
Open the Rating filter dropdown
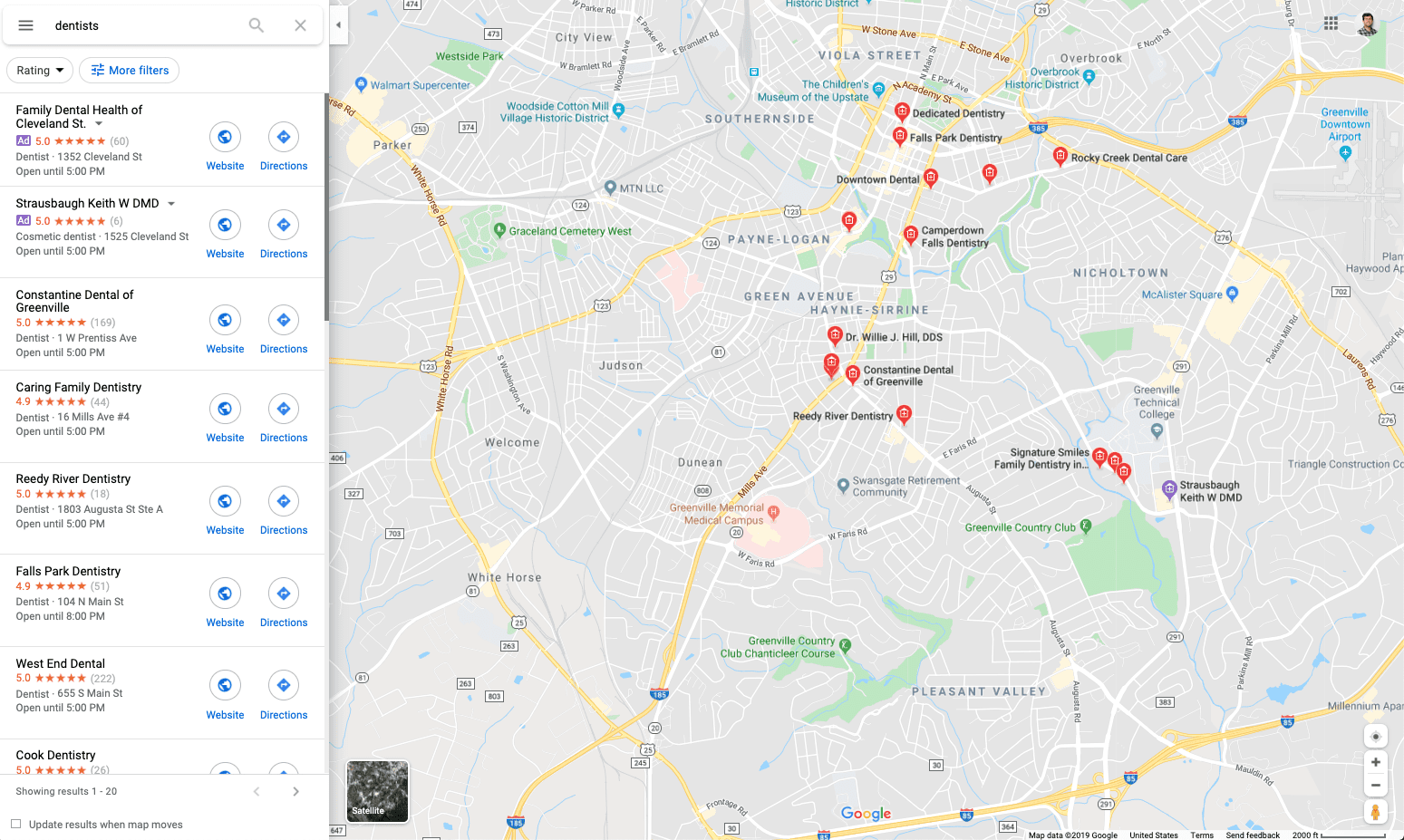40,70
